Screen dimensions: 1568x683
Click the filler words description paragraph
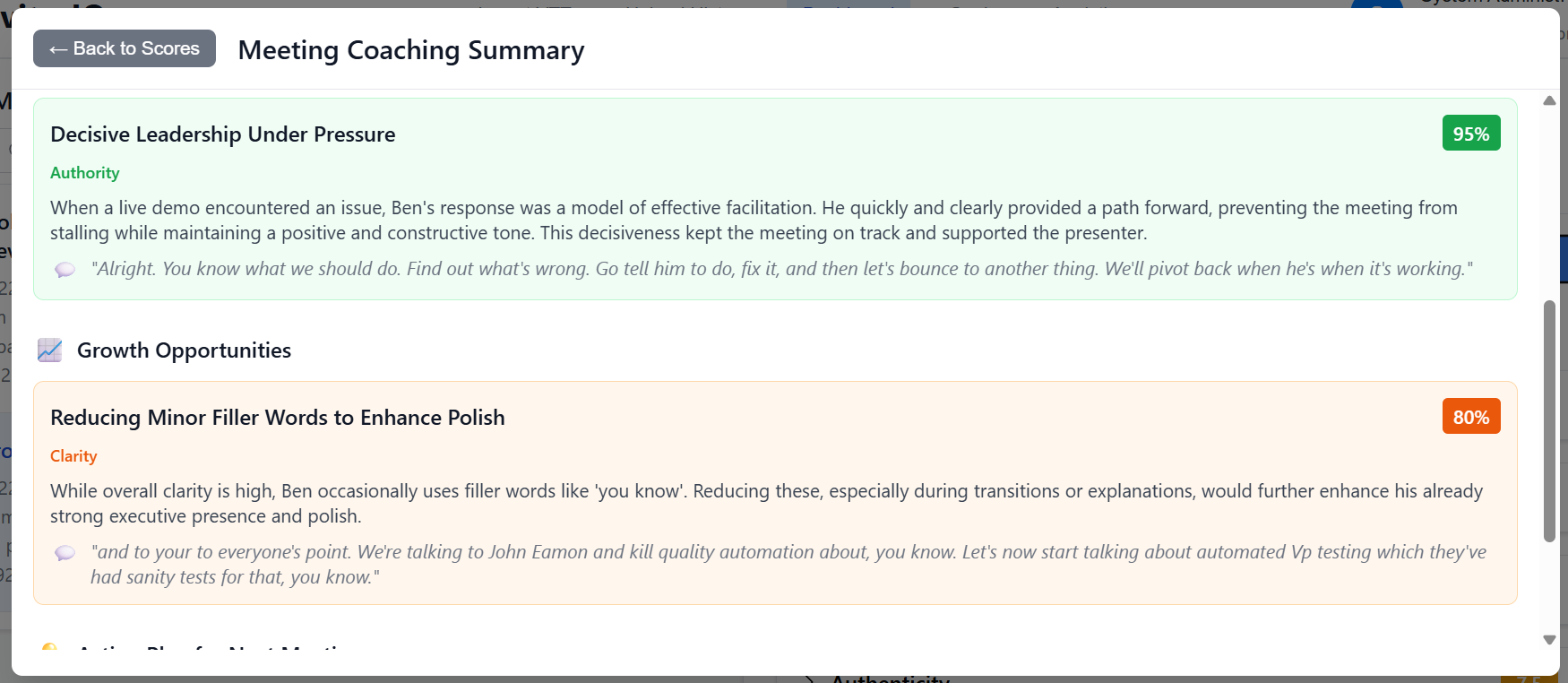coord(766,504)
